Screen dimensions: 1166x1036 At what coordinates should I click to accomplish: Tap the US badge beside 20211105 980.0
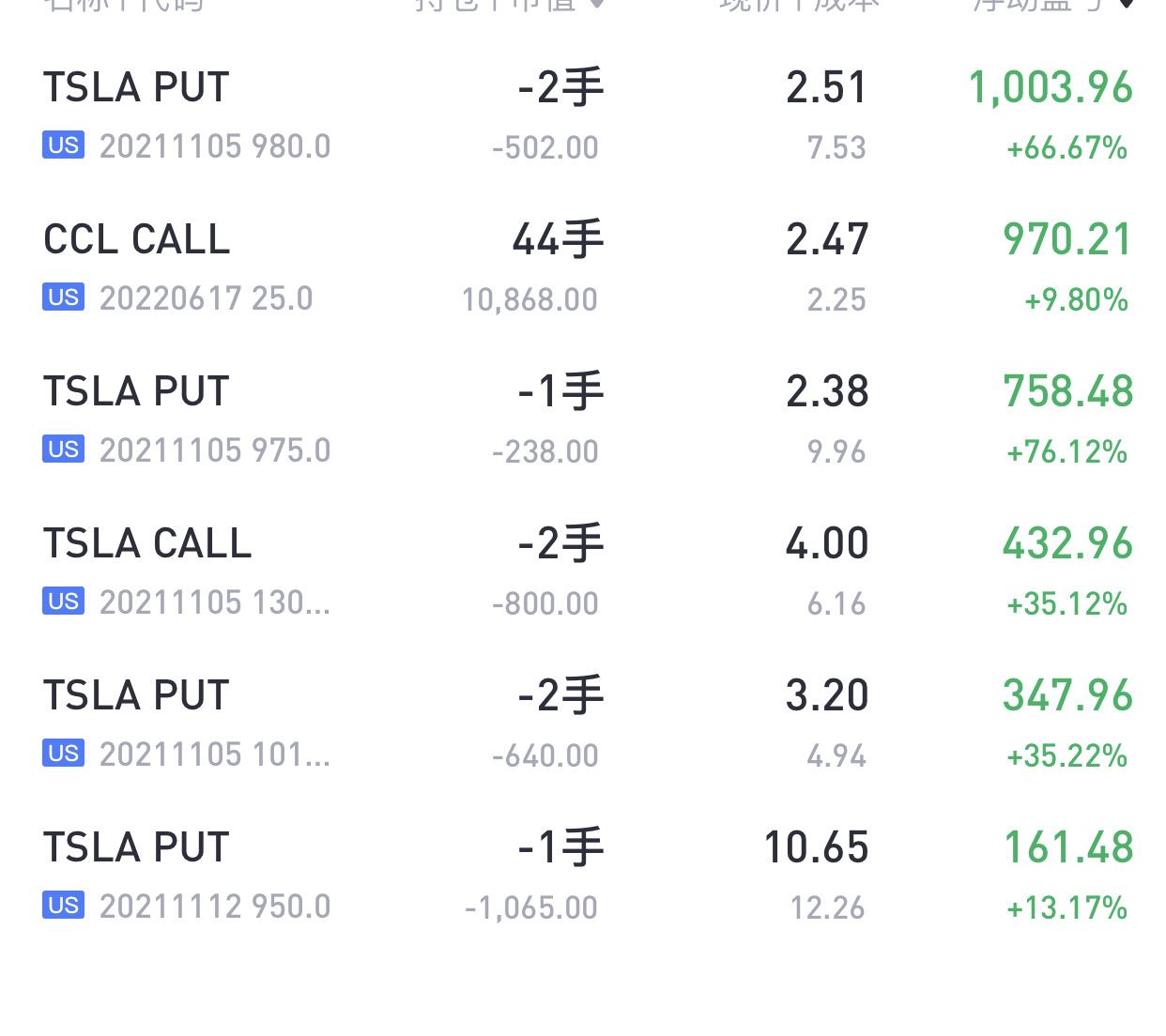63,145
